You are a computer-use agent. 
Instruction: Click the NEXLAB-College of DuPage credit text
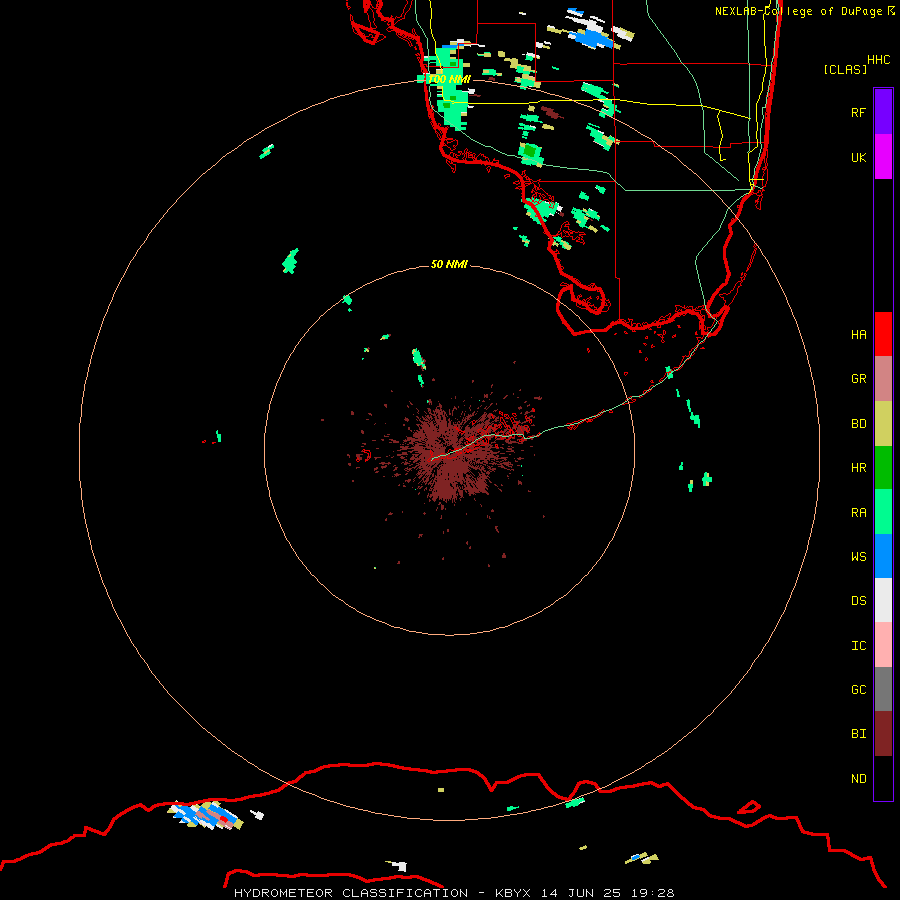[x=804, y=11]
